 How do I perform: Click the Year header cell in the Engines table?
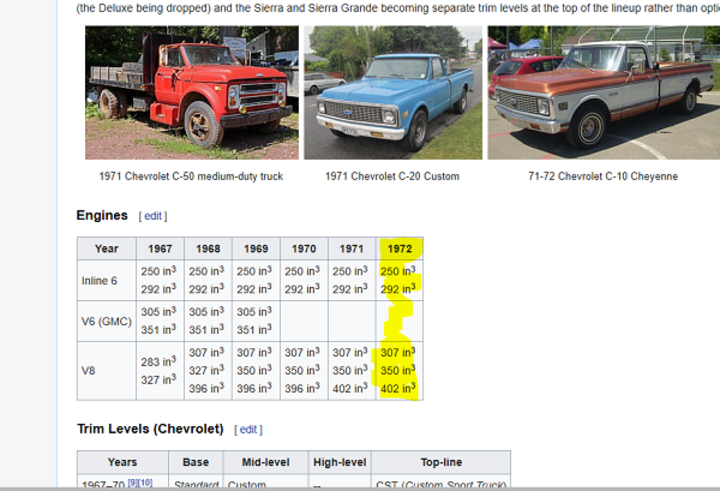pyautogui.click(x=107, y=249)
